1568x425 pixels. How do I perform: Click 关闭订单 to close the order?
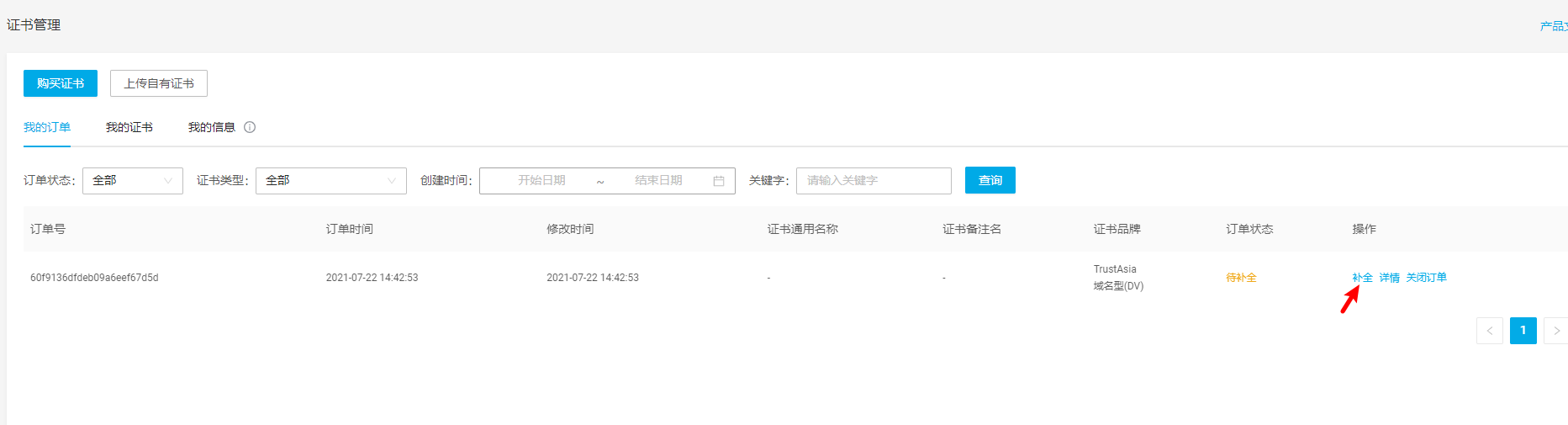1426,278
